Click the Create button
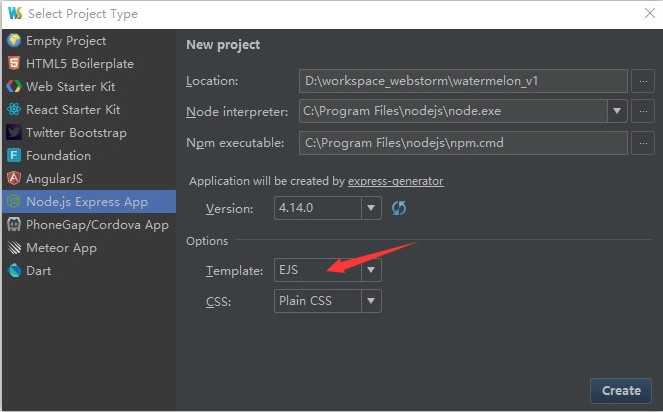 coord(621,390)
